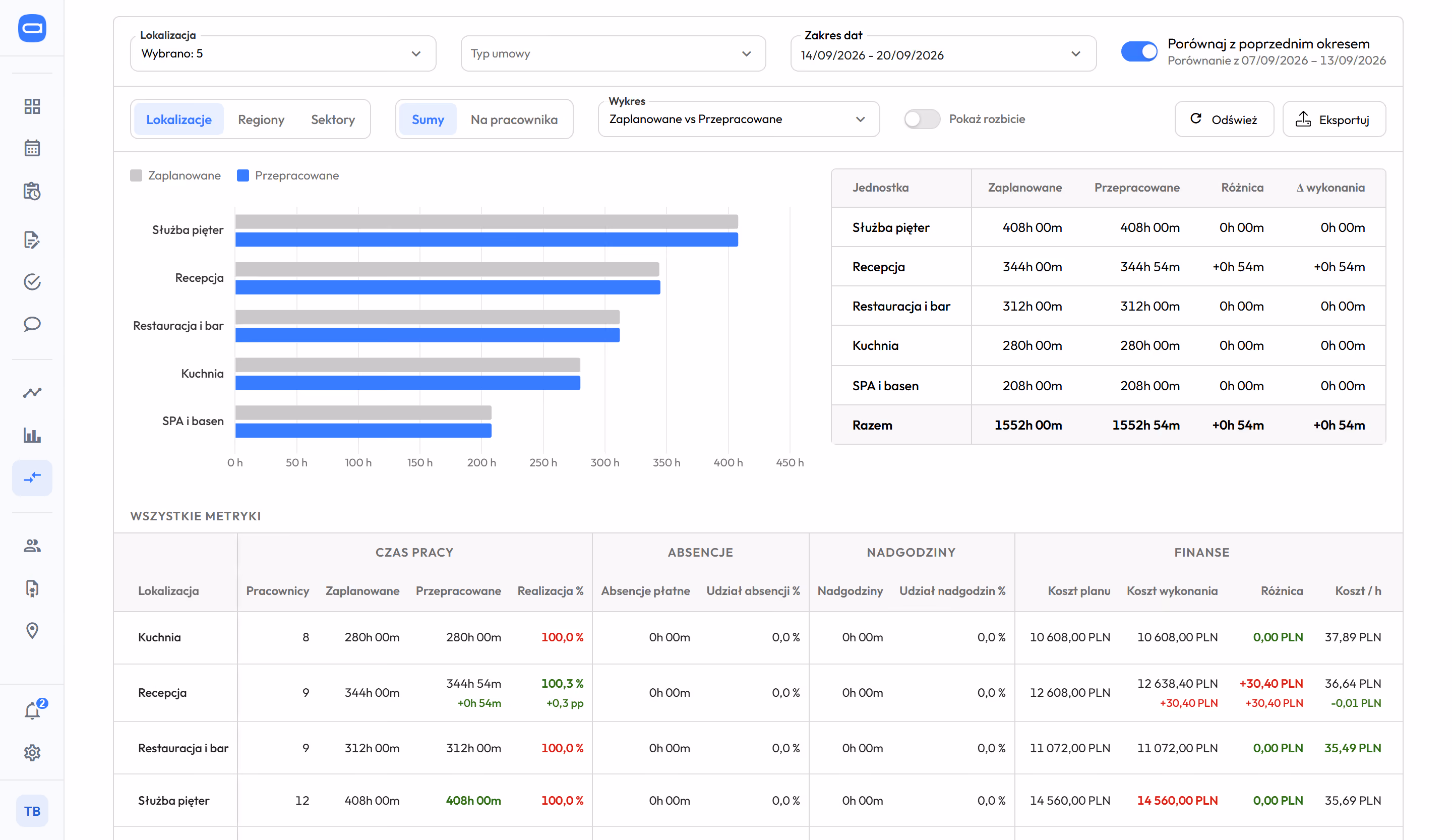Open the line trend chart icon

(32, 392)
